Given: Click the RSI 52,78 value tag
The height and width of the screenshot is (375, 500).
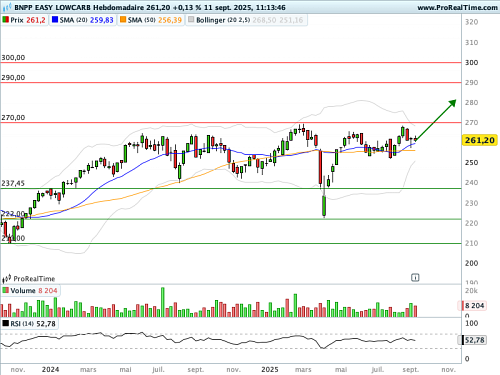Looking at the screenshot, I should [473, 340].
